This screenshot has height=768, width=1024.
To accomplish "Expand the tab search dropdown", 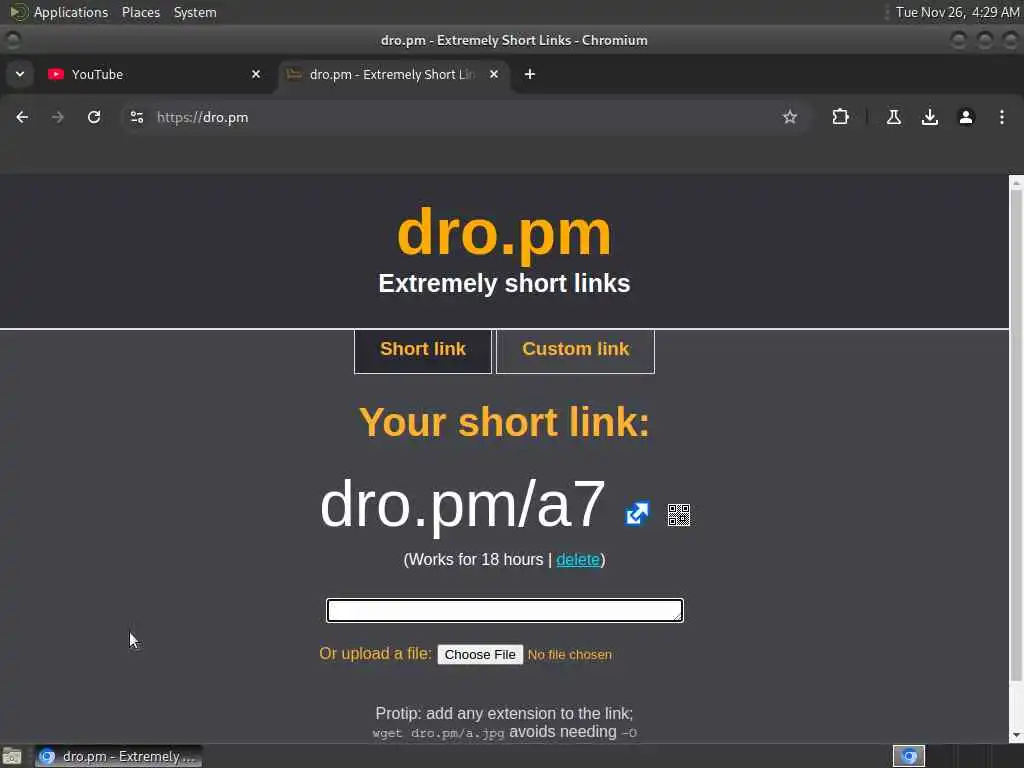I will (20, 74).
